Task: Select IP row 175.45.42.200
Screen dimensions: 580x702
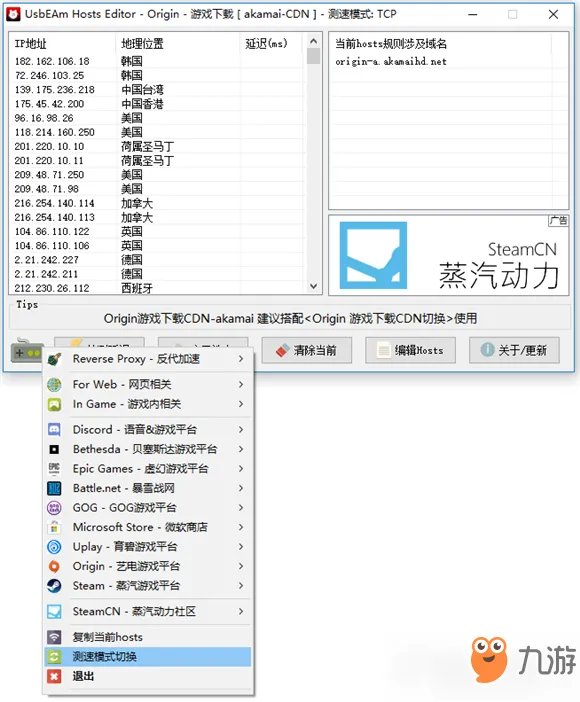Action: pos(156,104)
